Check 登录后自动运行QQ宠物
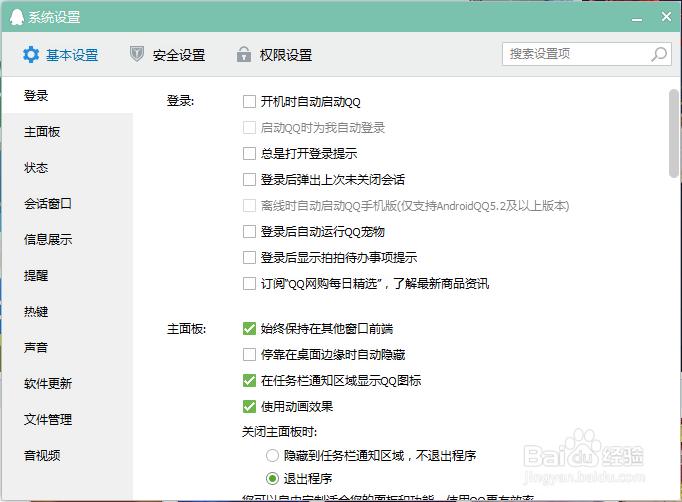The width and height of the screenshot is (682, 502). (249, 231)
